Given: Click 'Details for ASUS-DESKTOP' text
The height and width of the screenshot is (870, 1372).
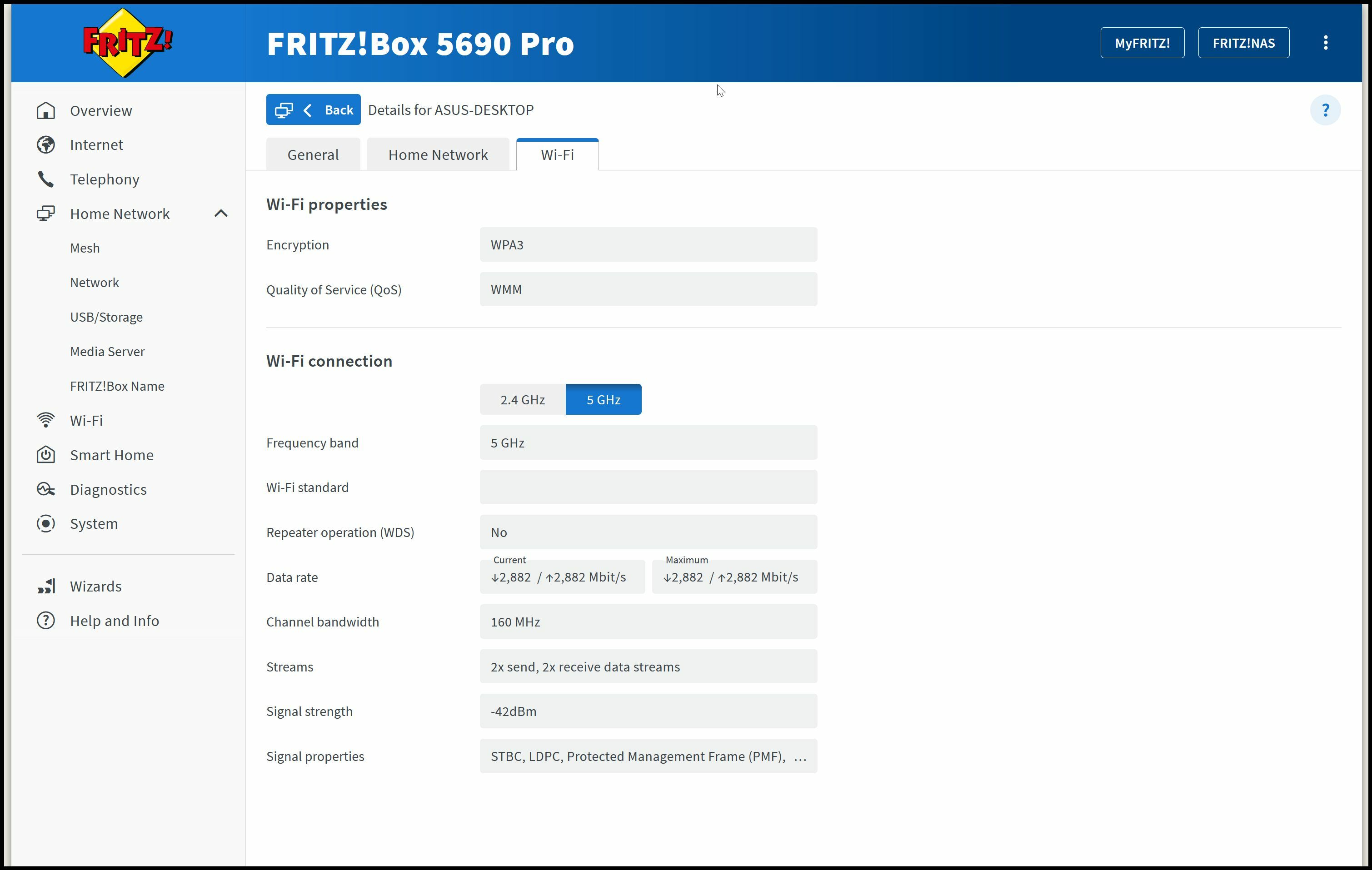Looking at the screenshot, I should pyautogui.click(x=451, y=110).
